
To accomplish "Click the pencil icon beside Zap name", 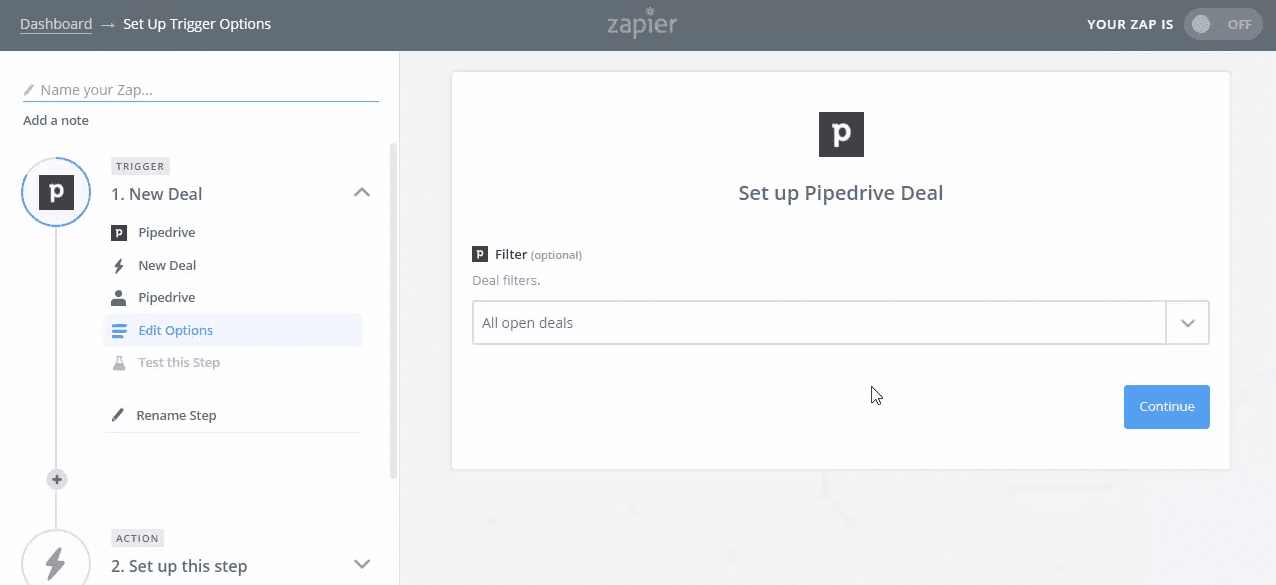I will click(x=29, y=90).
